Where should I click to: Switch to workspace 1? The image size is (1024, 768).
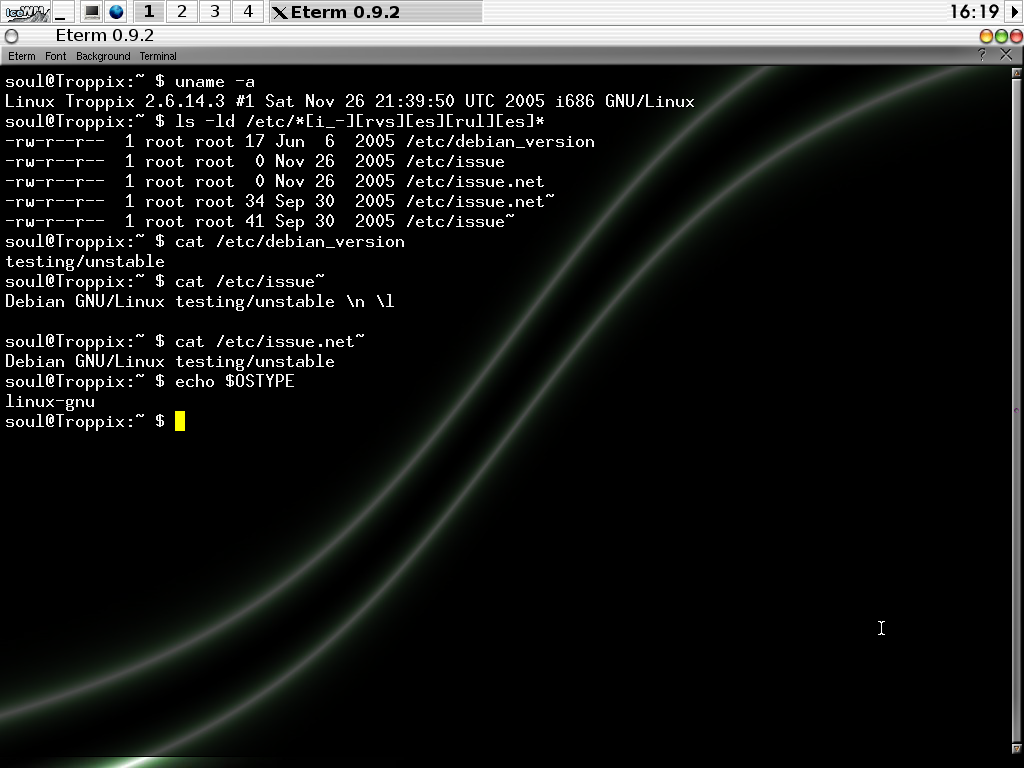pos(149,12)
